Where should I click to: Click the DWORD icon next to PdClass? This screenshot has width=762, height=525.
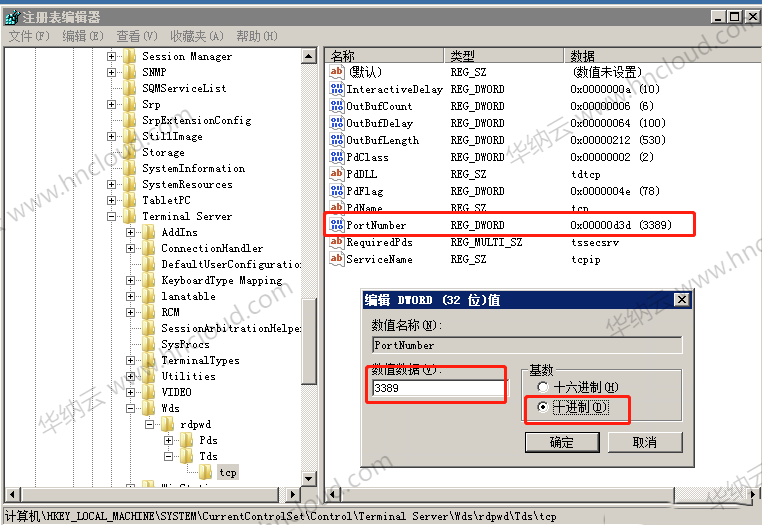click(336, 157)
